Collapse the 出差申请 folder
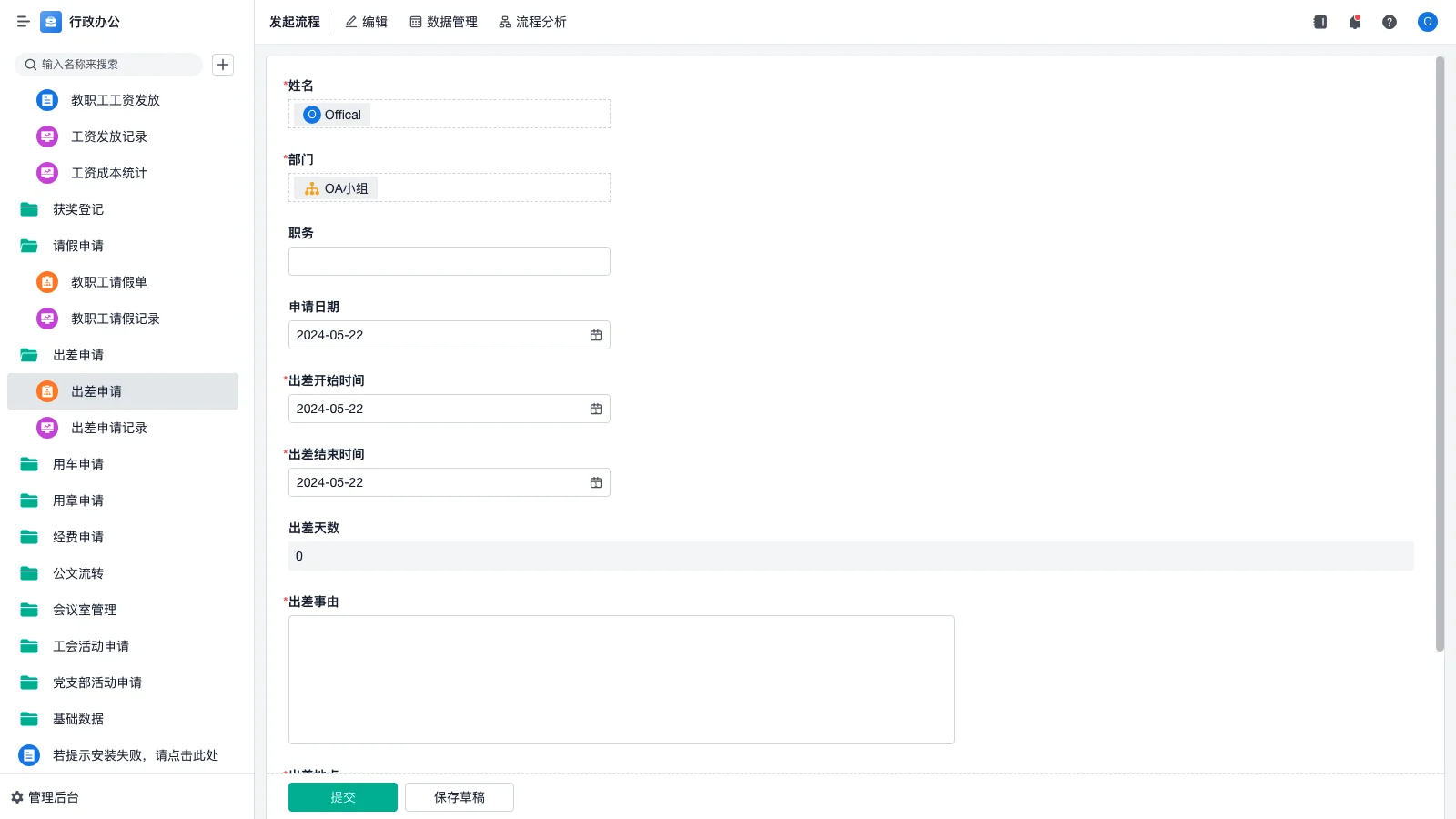Image resolution: width=1456 pixels, height=819 pixels. tap(123, 355)
